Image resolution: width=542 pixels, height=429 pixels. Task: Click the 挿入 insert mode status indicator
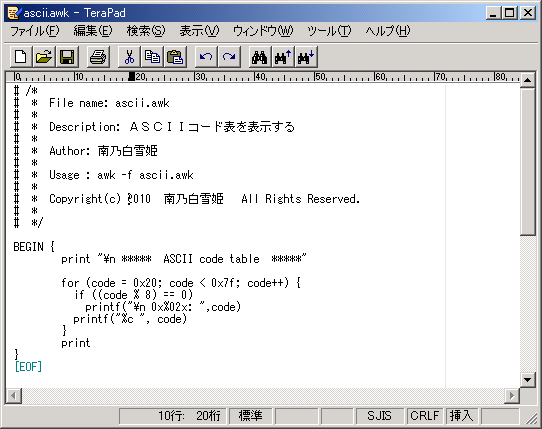click(461, 416)
